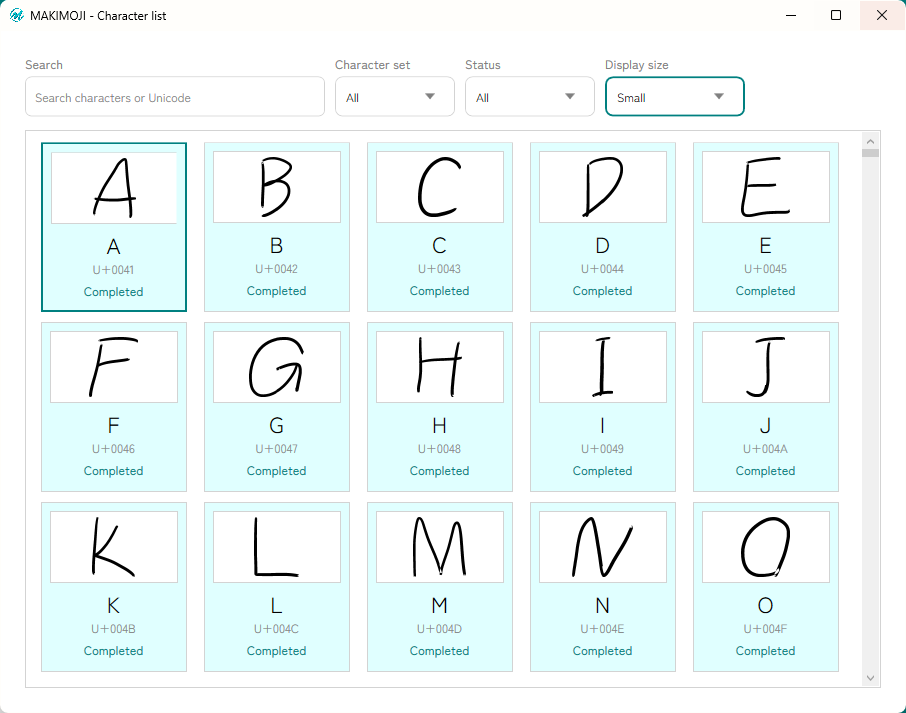Select the L character card U+004C
906x713 pixels.
277,587
